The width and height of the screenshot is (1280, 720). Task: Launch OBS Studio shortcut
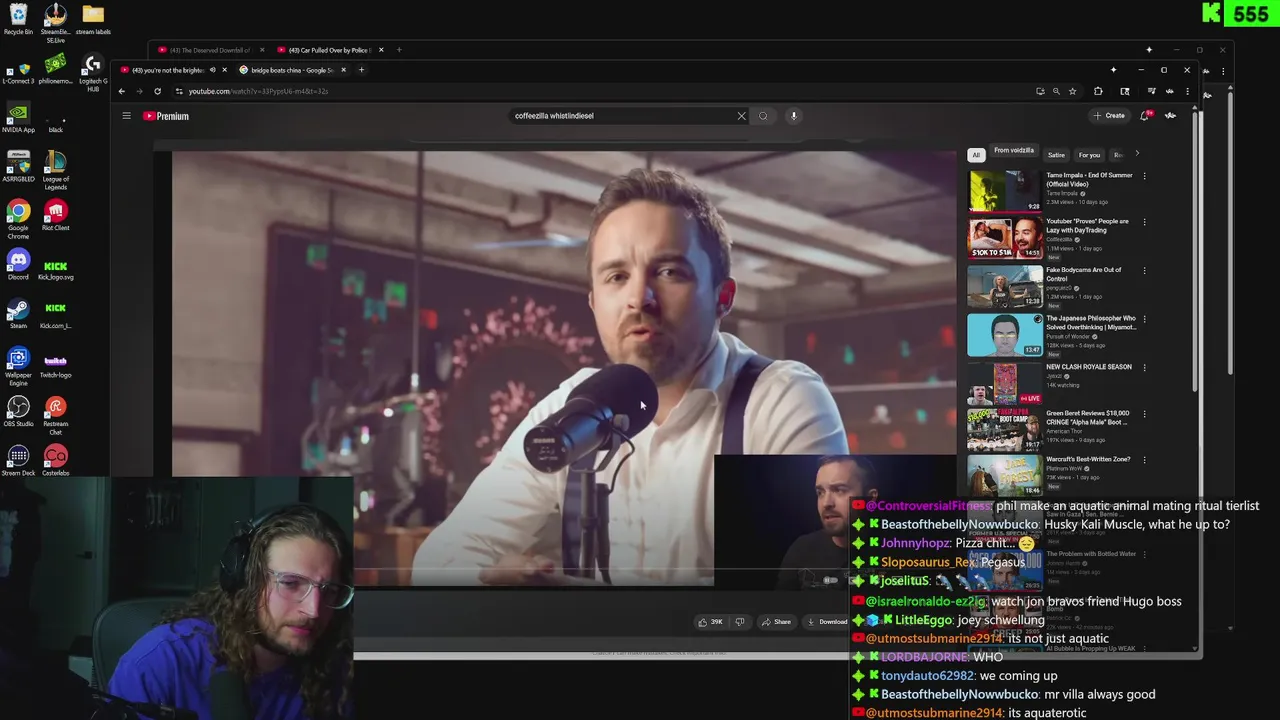point(18,412)
